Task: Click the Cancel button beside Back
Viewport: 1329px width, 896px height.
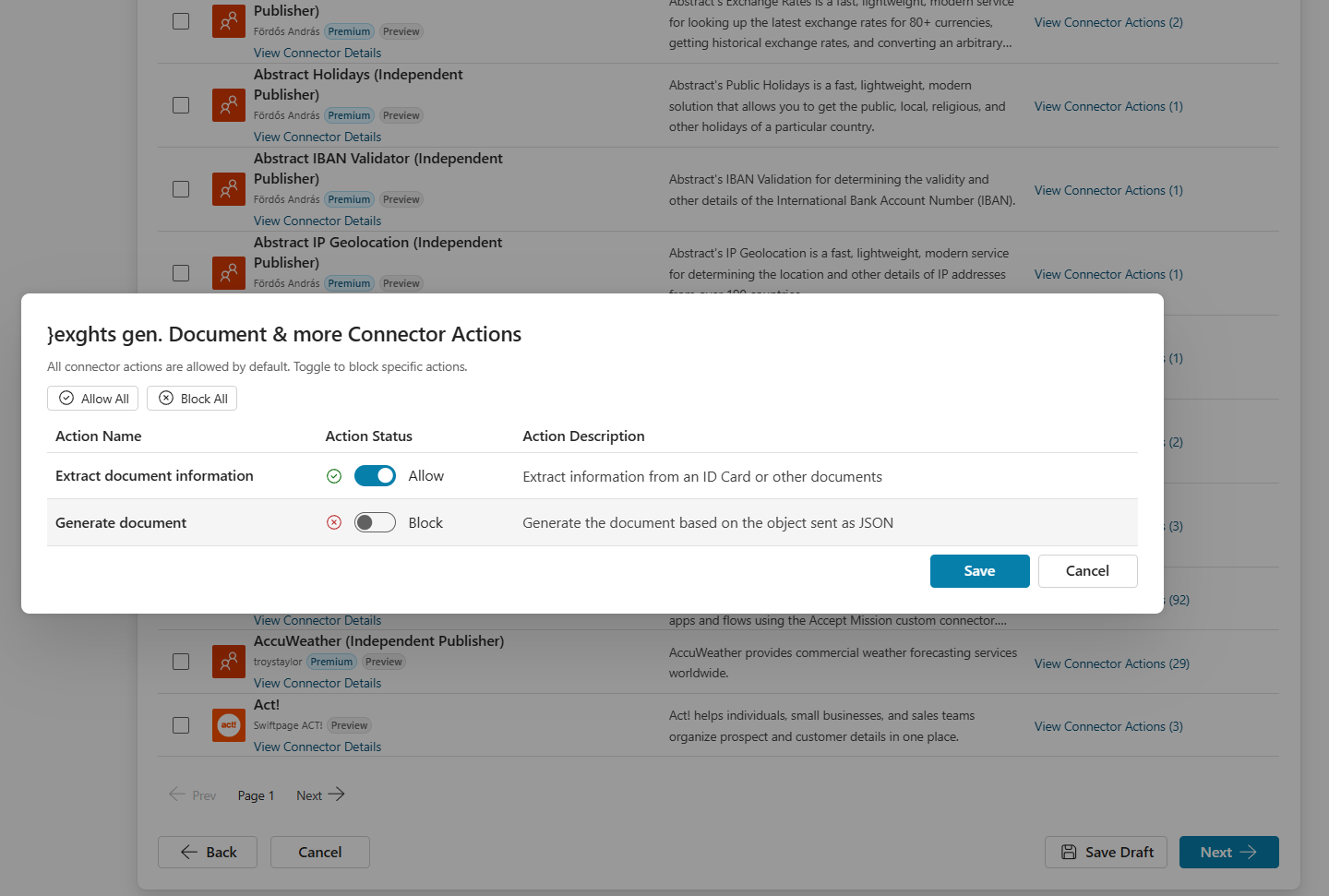Action: pyautogui.click(x=320, y=853)
